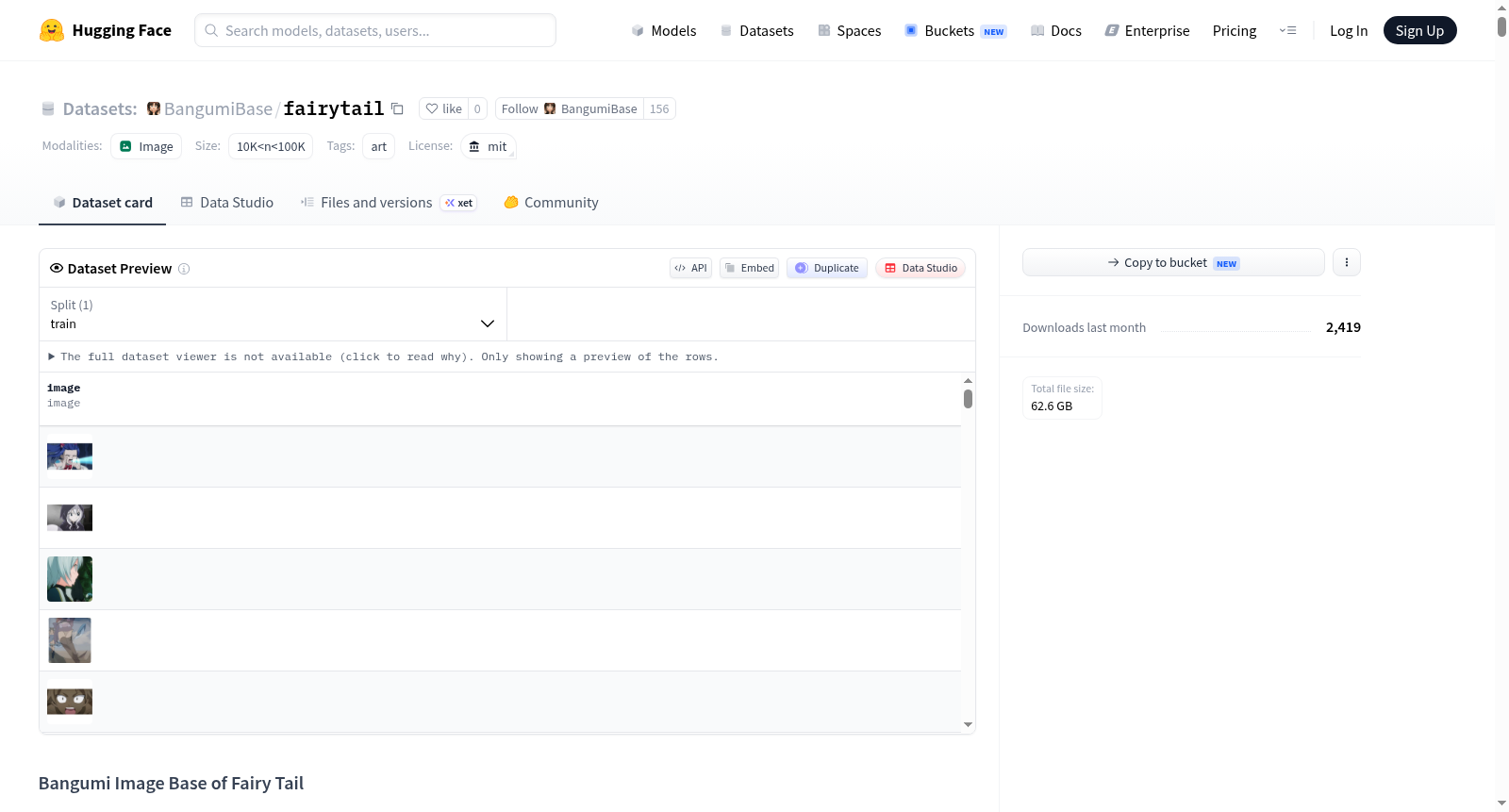The image size is (1509, 812).
Task: Expand the viewer not available message
Action: 383,356
